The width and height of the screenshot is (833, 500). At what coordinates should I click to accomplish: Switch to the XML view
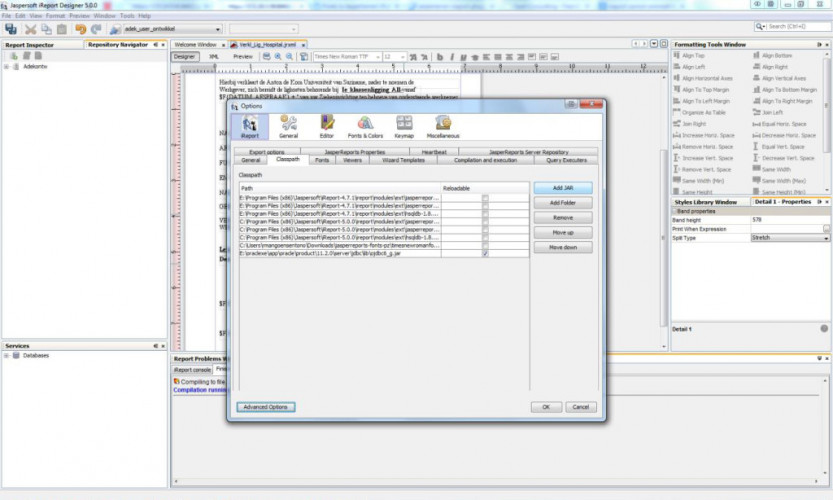214,57
